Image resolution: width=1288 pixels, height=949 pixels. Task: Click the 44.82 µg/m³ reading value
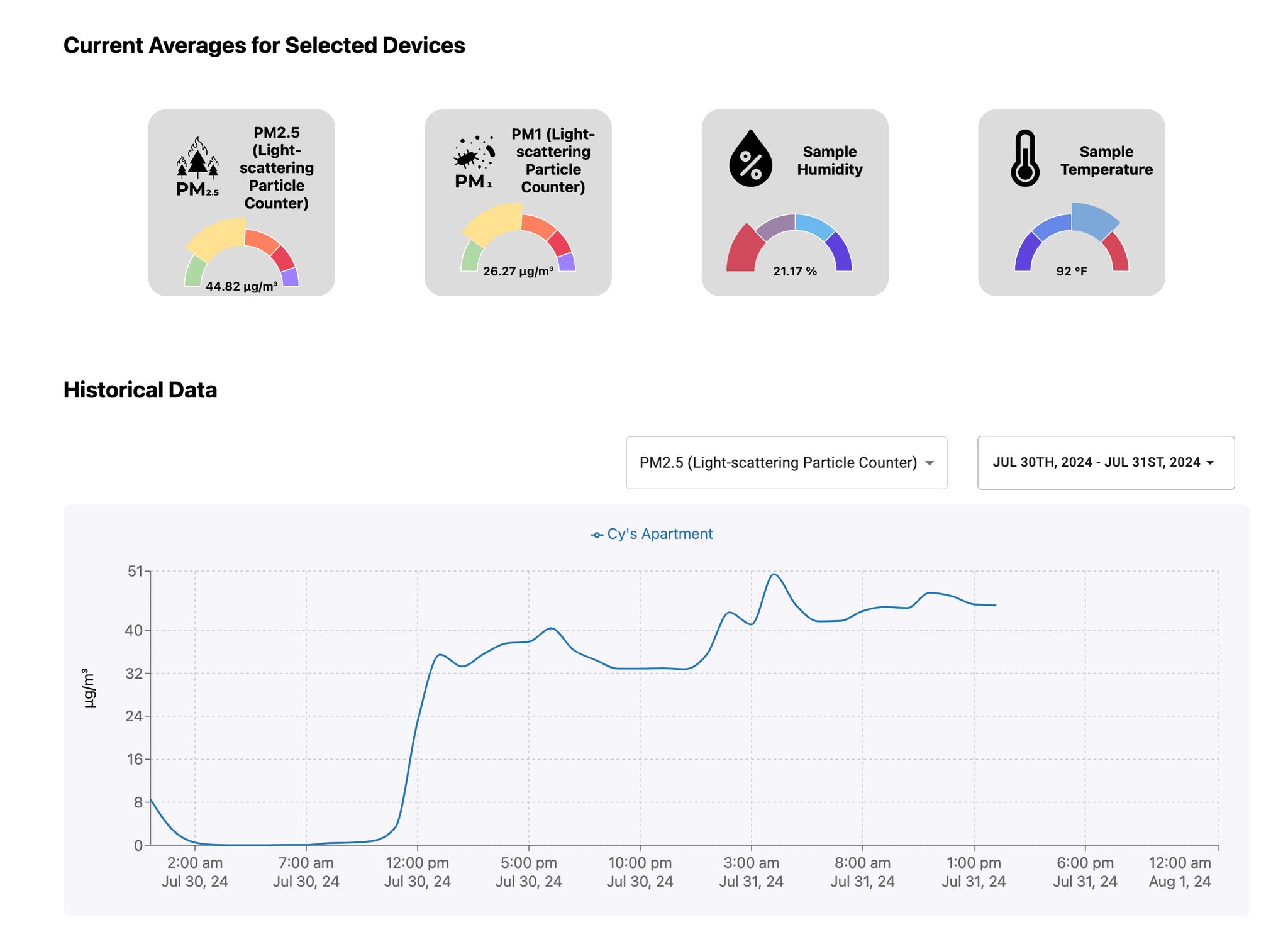pos(241,287)
